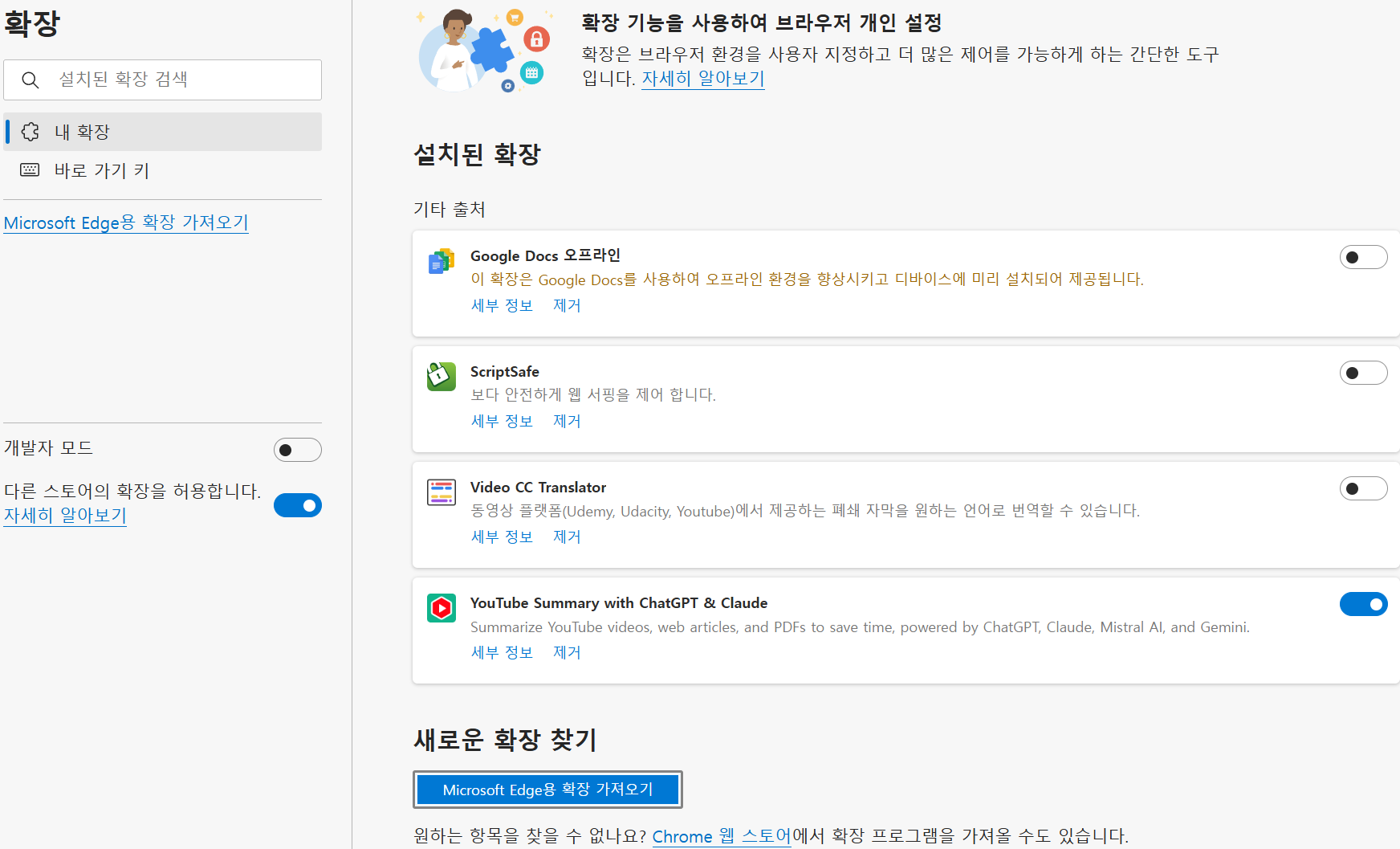Click the search magnifier icon
The image size is (1400, 849).
pos(31,80)
